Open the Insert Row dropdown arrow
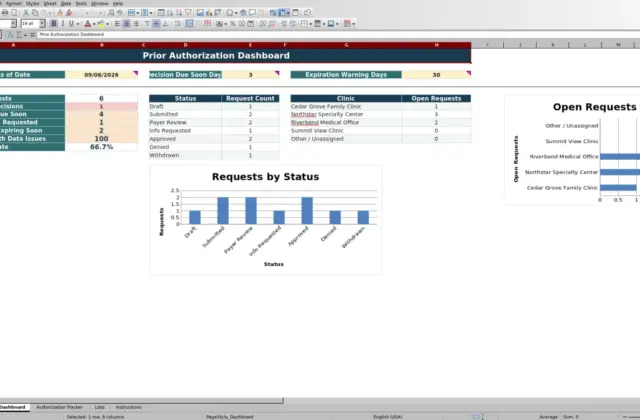 (x=138, y=13)
